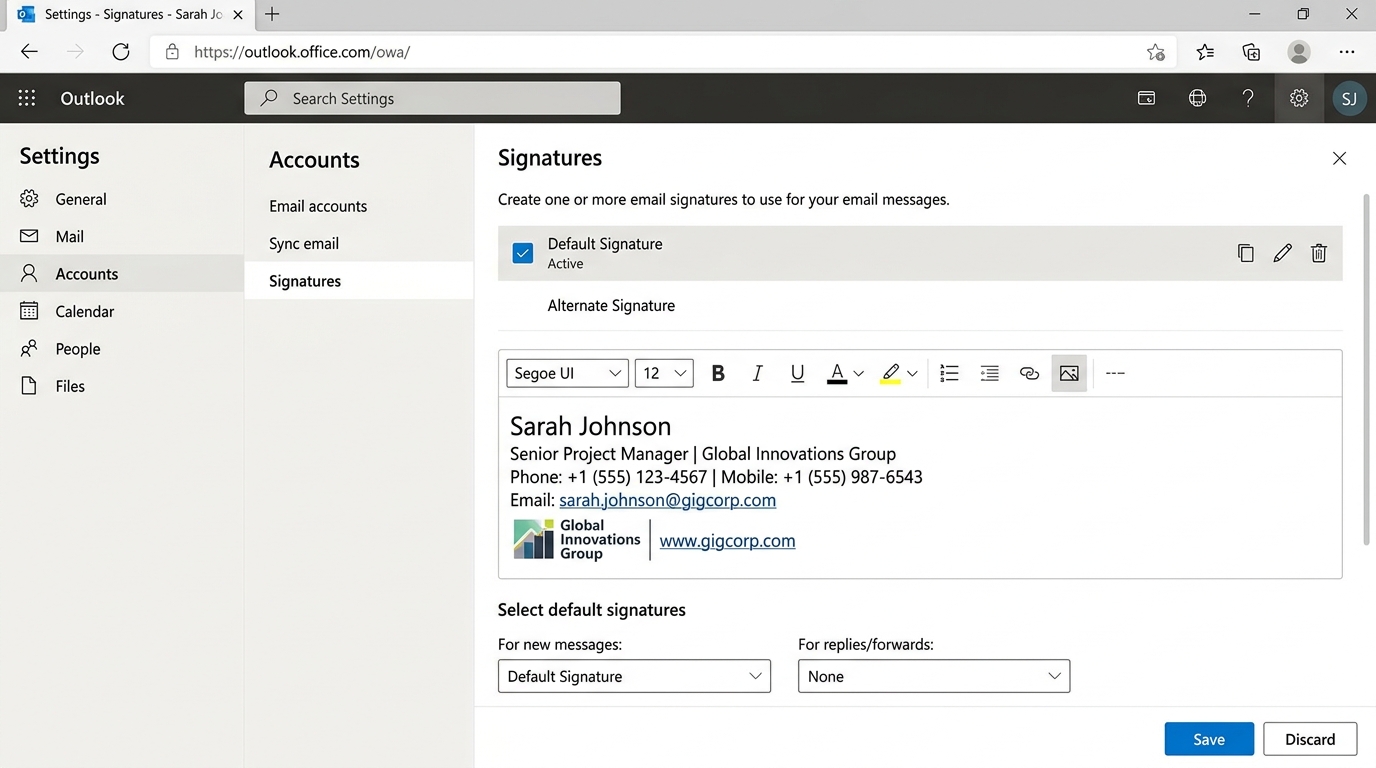Click into the Search Settings field
This screenshot has height=768, width=1376.
coord(432,98)
